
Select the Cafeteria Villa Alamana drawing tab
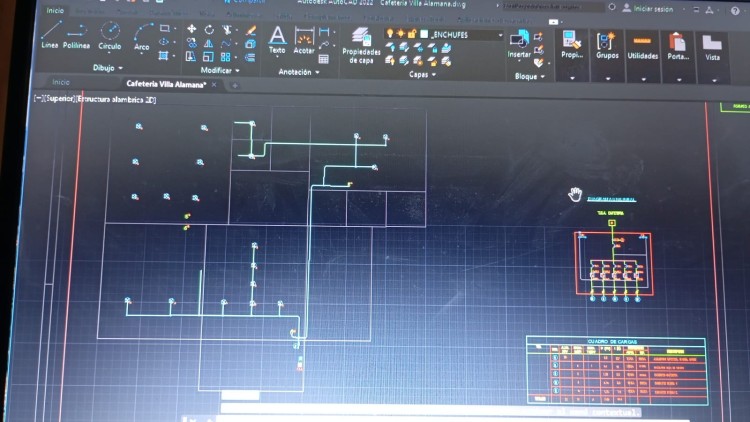pos(166,84)
